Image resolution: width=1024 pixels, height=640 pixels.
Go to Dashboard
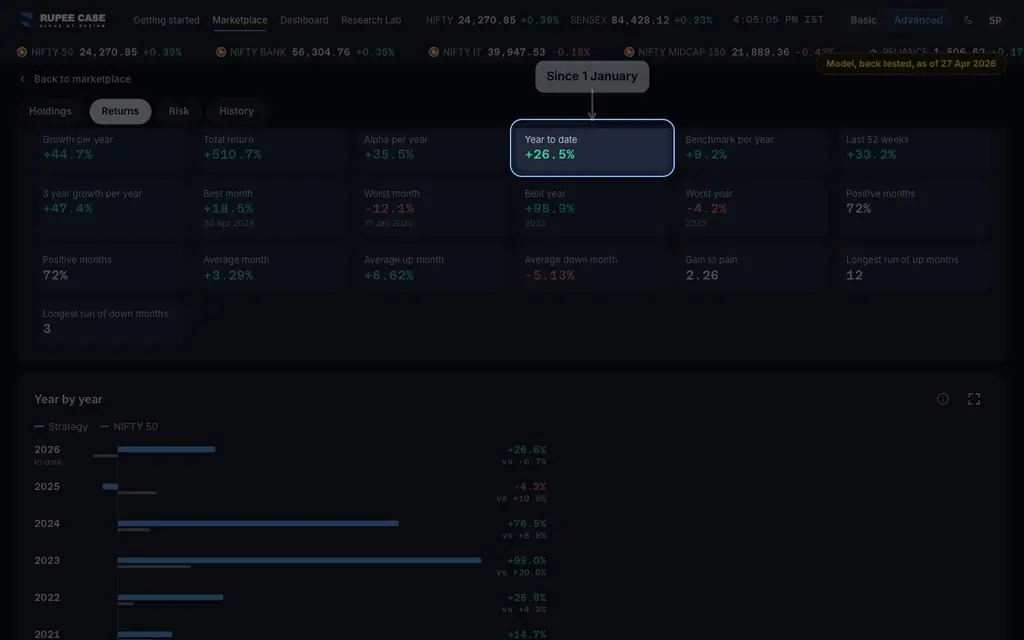pyautogui.click(x=304, y=20)
